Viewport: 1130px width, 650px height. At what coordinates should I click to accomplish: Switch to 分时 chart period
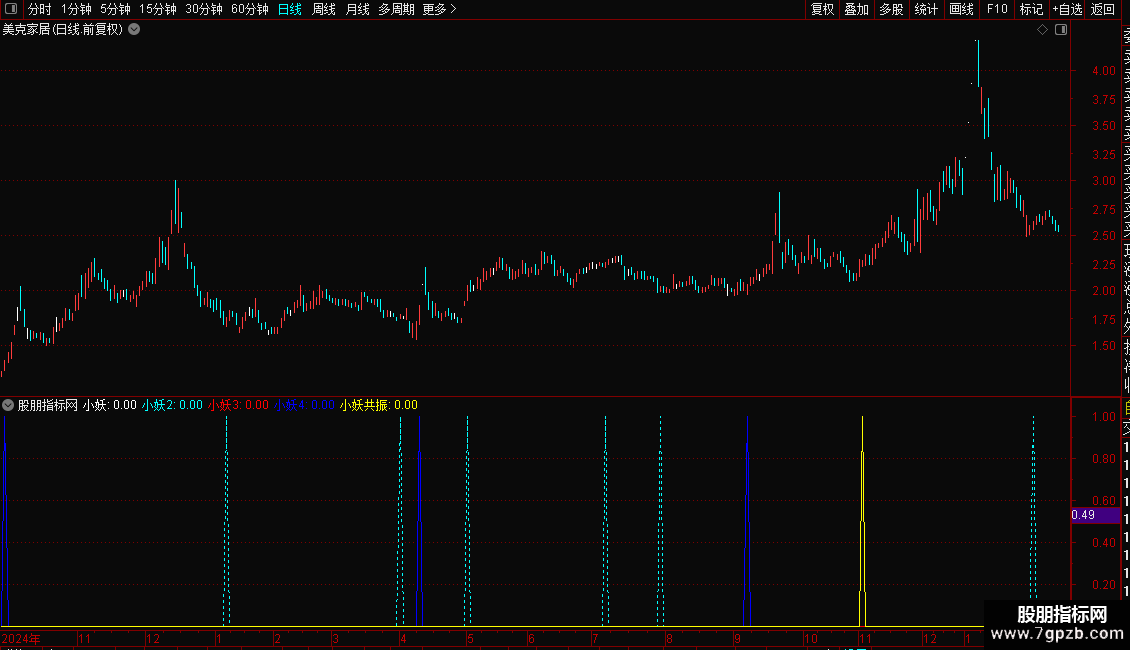(x=40, y=9)
